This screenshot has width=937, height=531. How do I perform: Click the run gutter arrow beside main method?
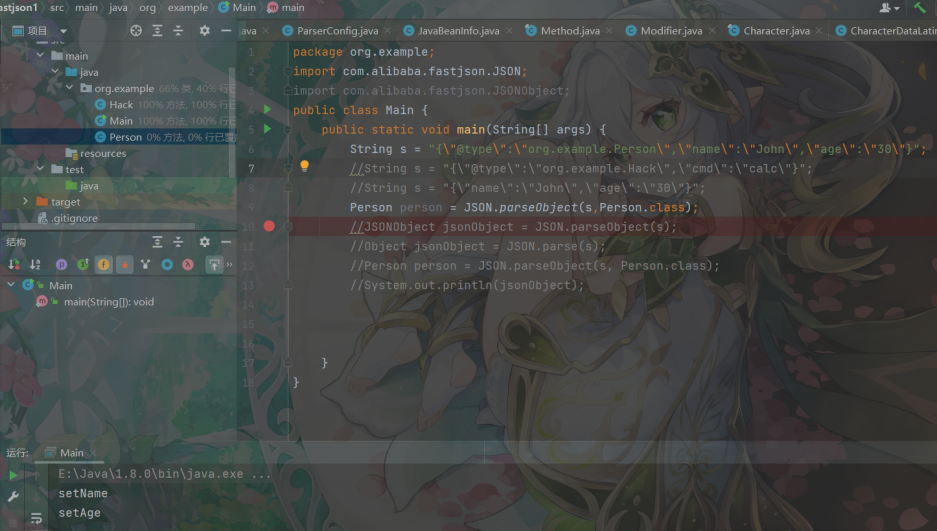click(x=268, y=128)
